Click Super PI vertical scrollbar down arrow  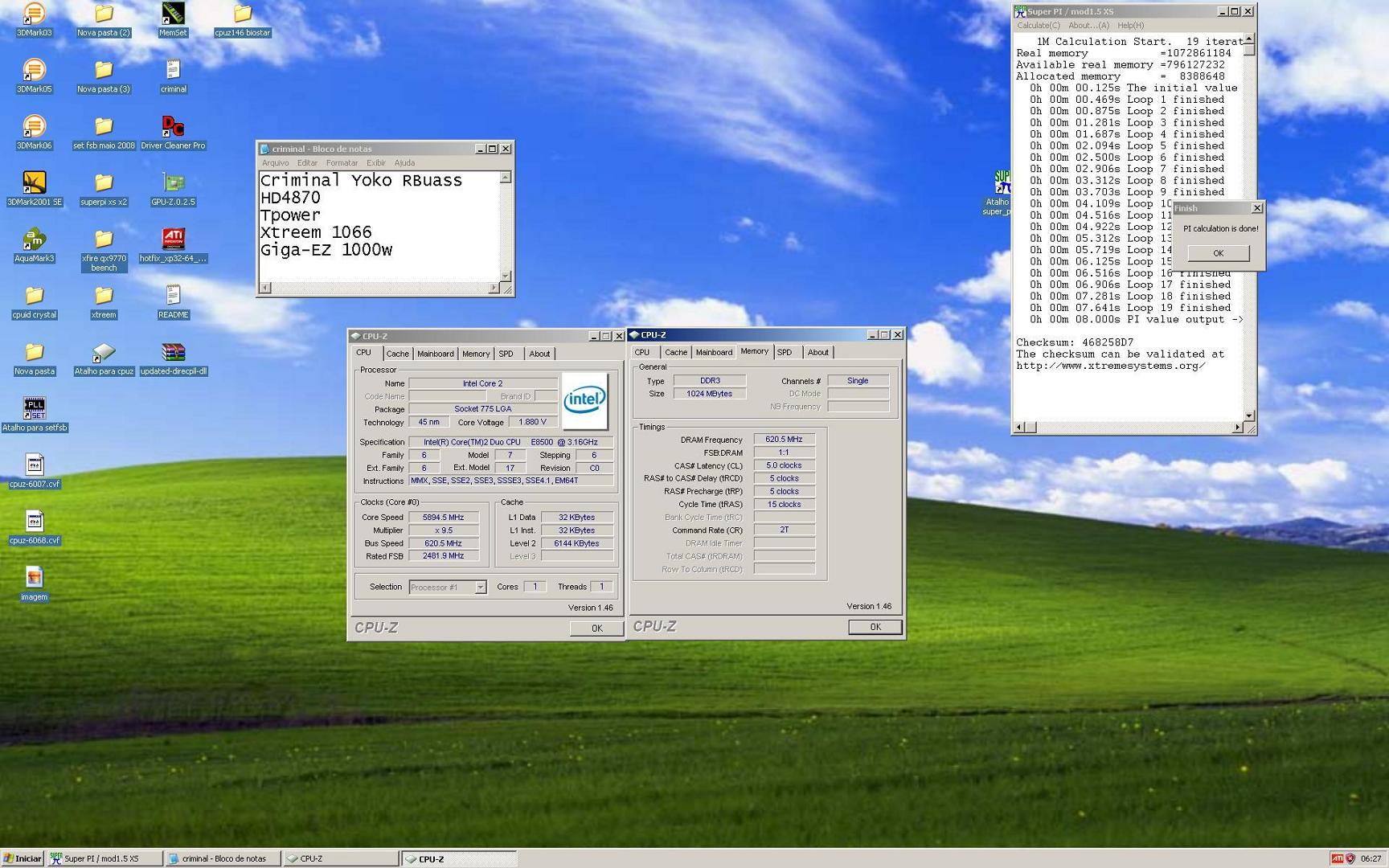(x=1248, y=416)
